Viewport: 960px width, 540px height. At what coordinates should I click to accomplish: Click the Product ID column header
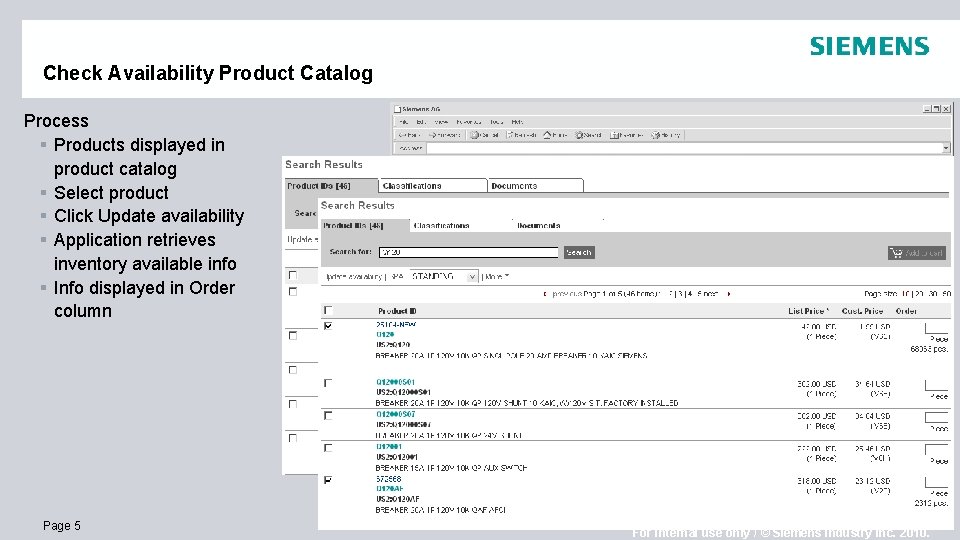(397, 311)
